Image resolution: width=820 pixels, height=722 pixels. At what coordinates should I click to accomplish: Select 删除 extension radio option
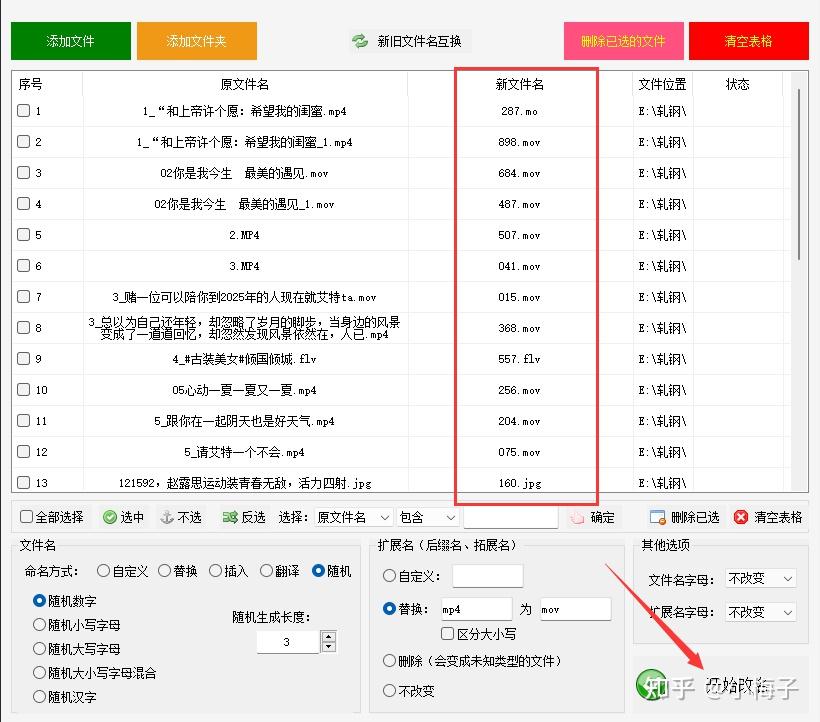tap(389, 661)
